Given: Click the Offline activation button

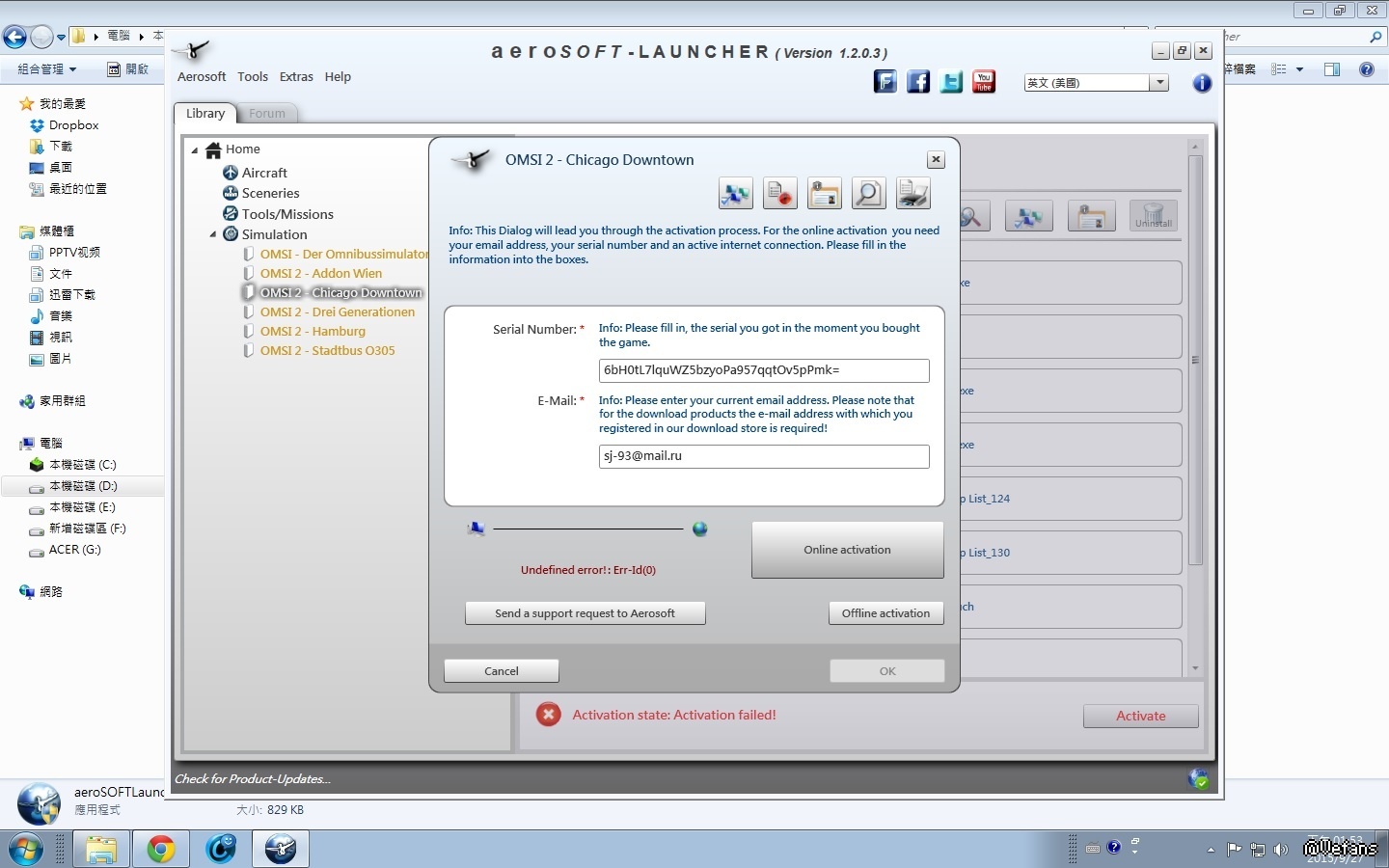Looking at the screenshot, I should tap(886, 613).
